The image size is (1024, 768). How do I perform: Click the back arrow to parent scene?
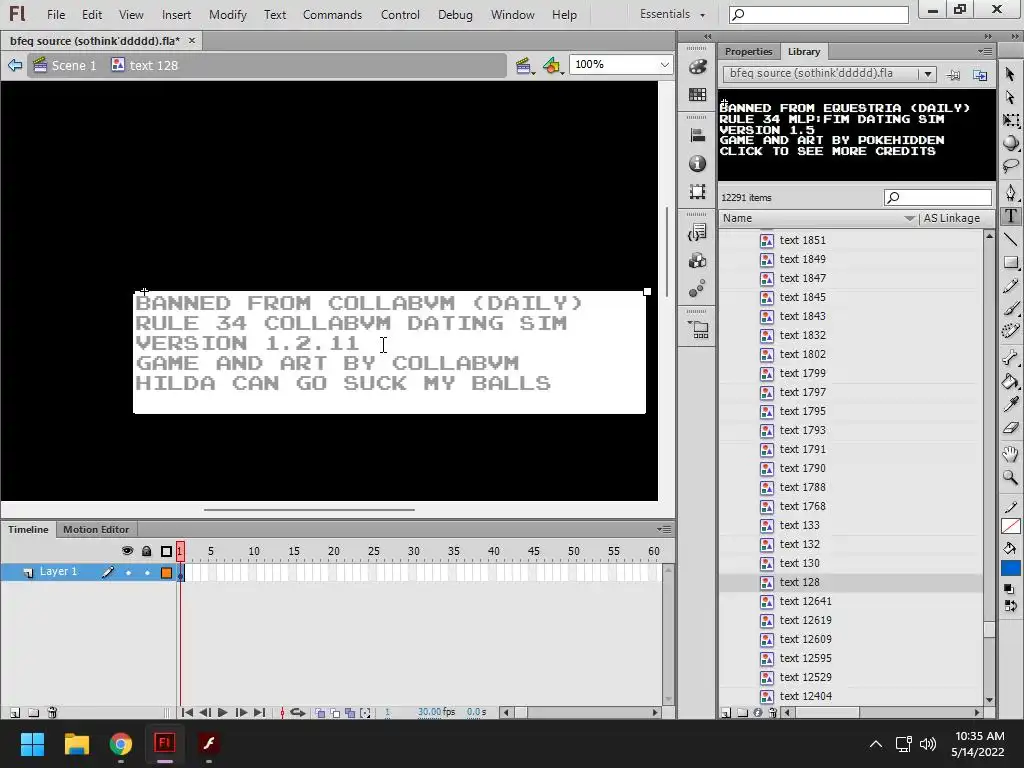coord(14,65)
